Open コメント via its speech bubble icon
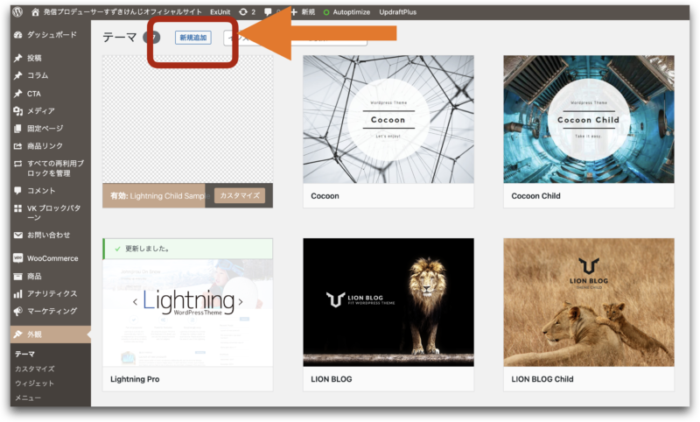The width and height of the screenshot is (700, 422). [x=18, y=191]
